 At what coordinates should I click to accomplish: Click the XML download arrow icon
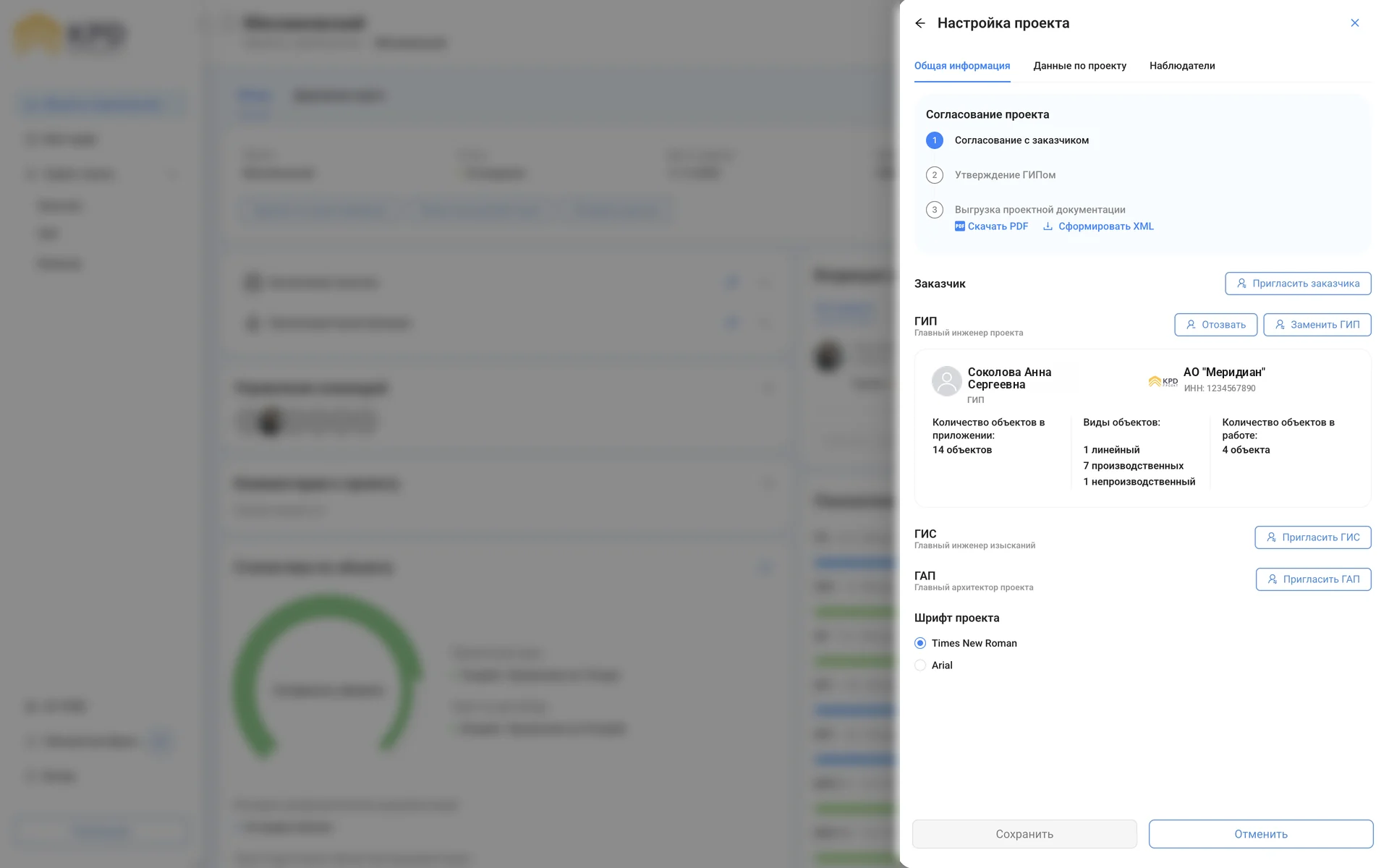click(1048, 226)
